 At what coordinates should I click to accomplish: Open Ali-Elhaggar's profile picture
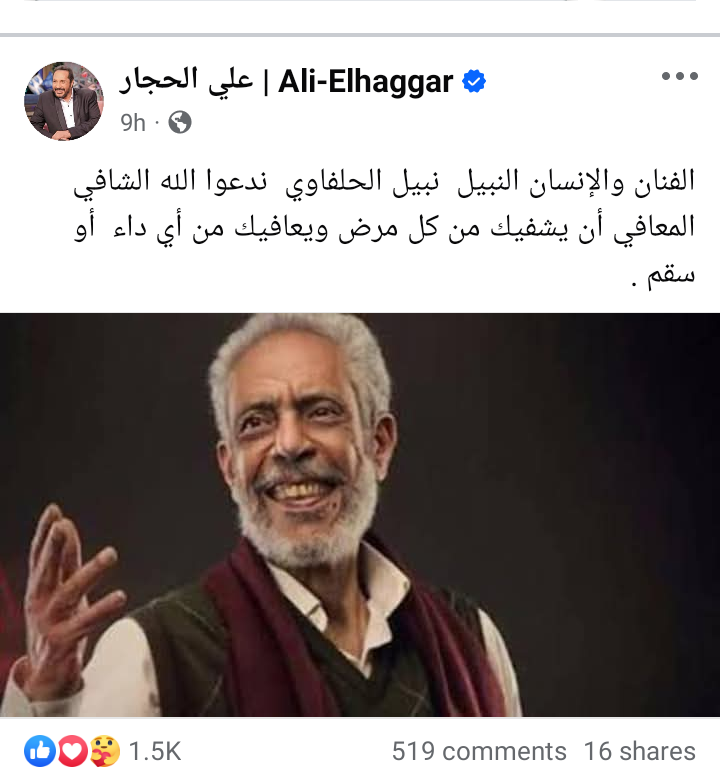coord(64,101)
